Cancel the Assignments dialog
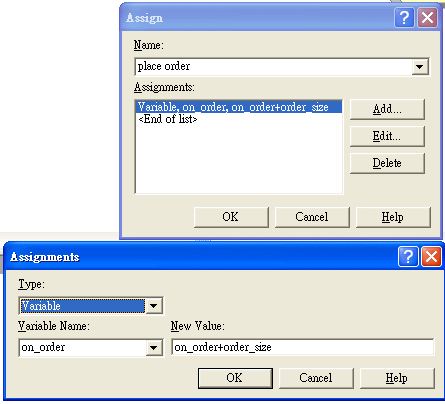Screen dimensions: 445x404 [x=316, y=378]
